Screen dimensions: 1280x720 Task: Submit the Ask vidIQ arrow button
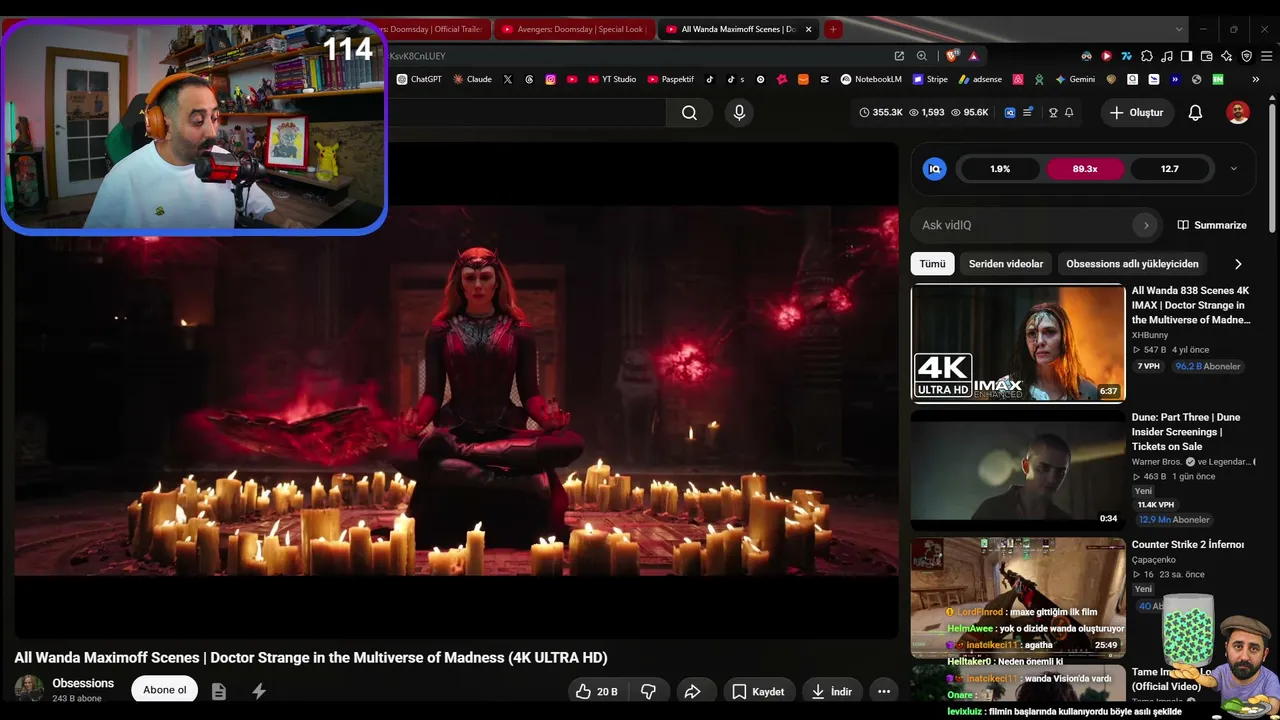coord(1146,225)
